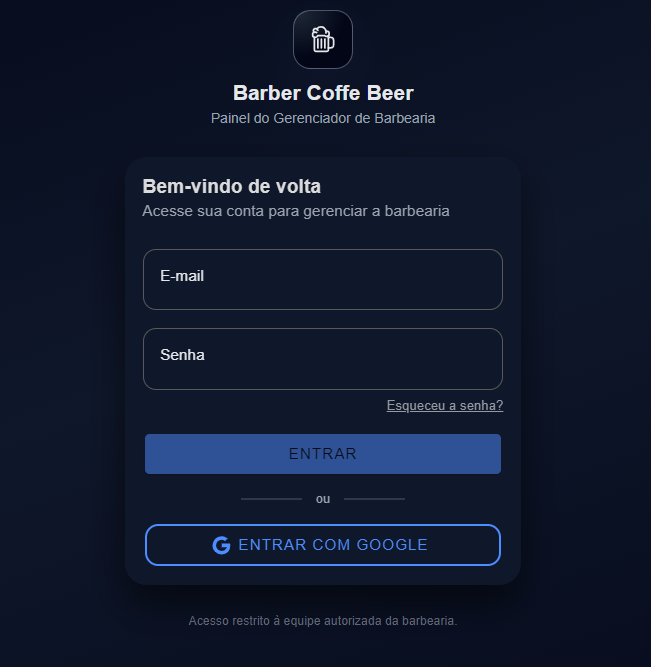This screenshot has height=667, width=651.
Task: Click the divider line left of 'ou'
Action: [x=271, y=498]
